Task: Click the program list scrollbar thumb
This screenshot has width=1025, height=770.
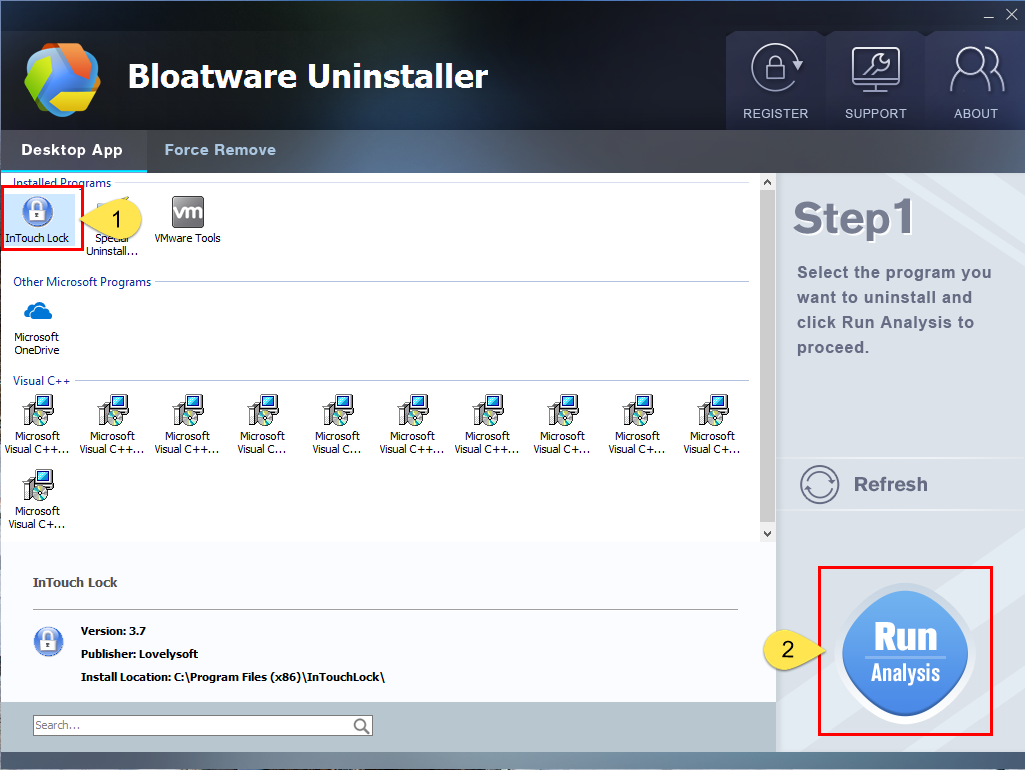Action: point(767,356)
